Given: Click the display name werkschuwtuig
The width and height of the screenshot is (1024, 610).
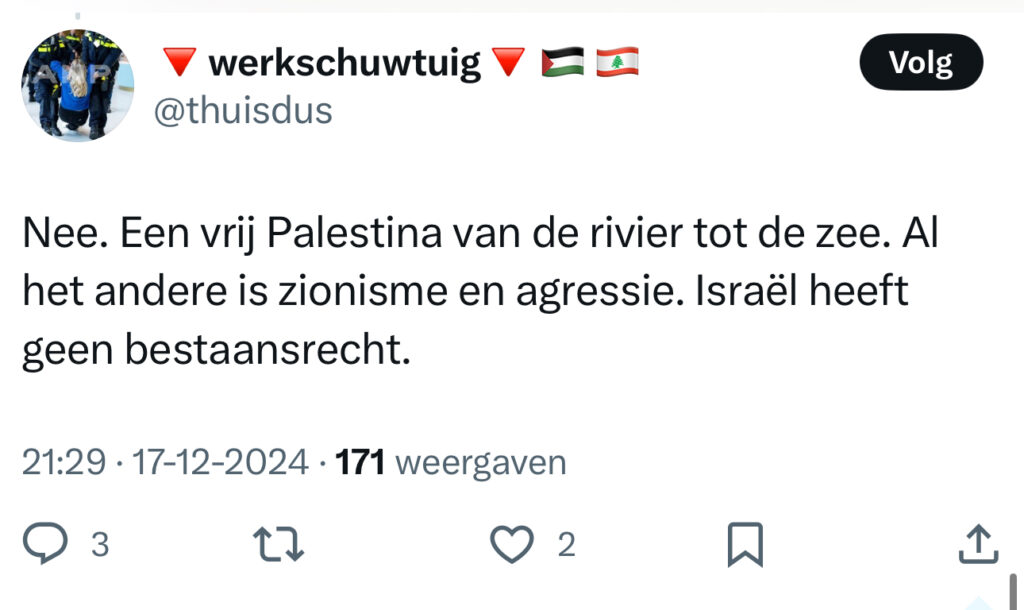Looking at the screenshot, I should 344,65.
